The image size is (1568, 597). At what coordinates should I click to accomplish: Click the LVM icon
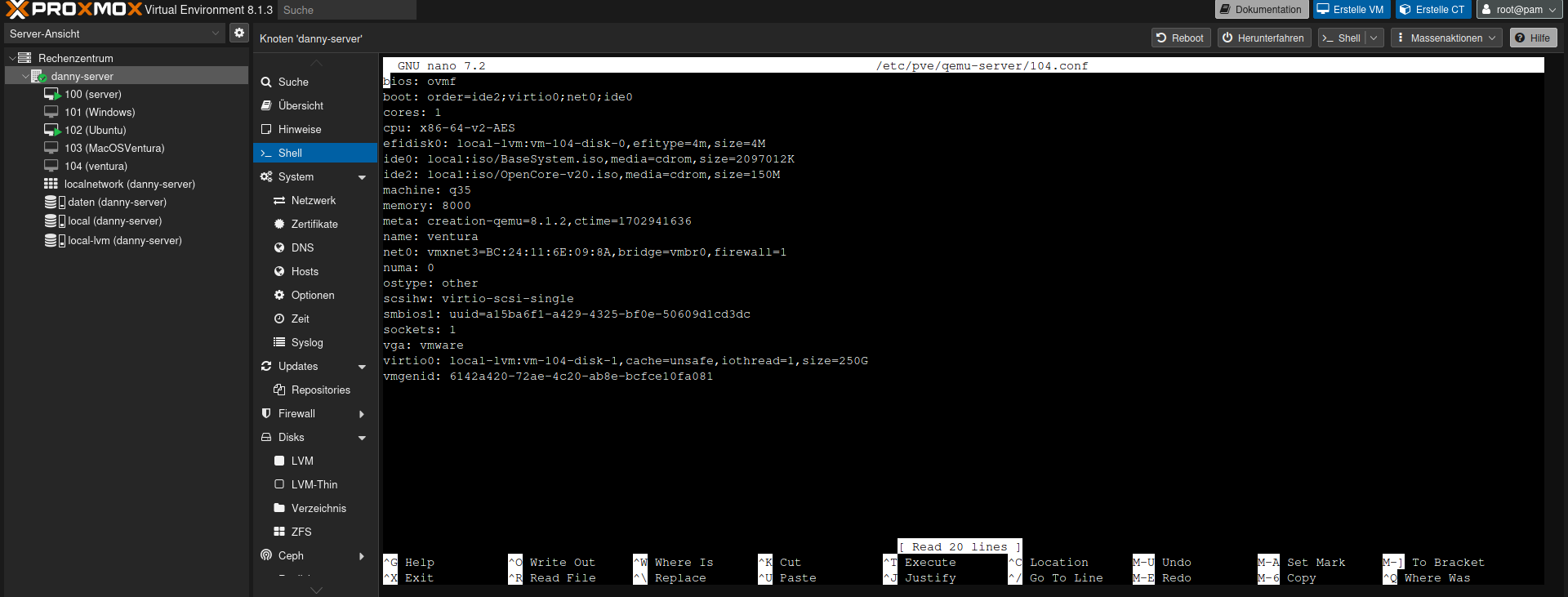click(x=279, y=461)
